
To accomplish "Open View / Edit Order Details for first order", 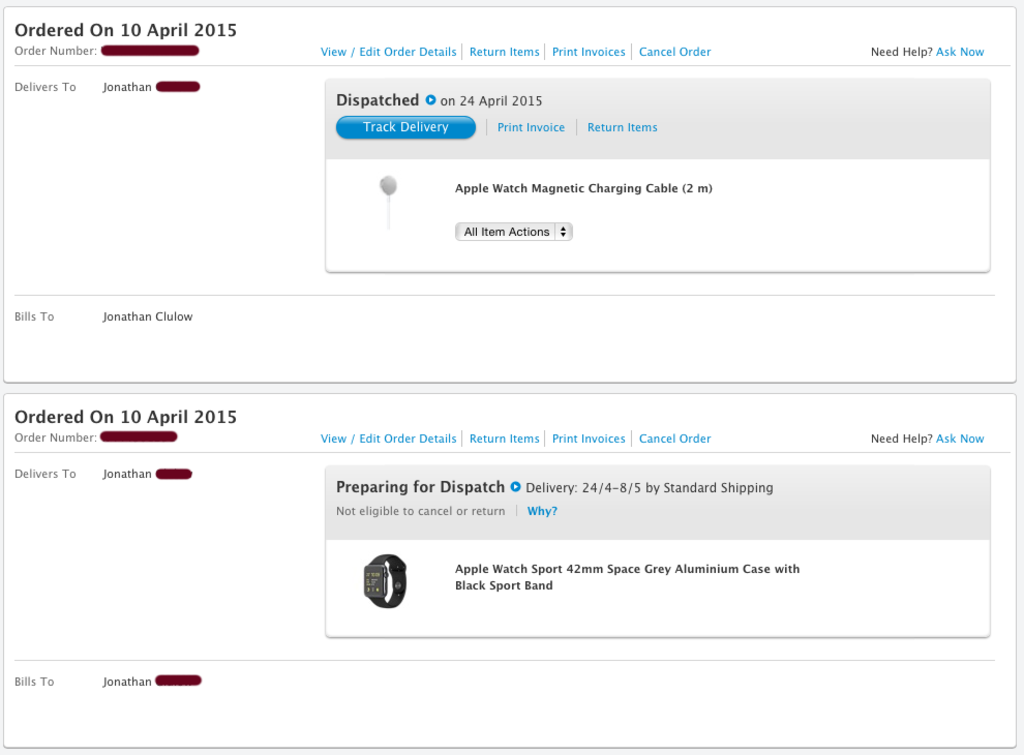I will click(x=388, y=52).
